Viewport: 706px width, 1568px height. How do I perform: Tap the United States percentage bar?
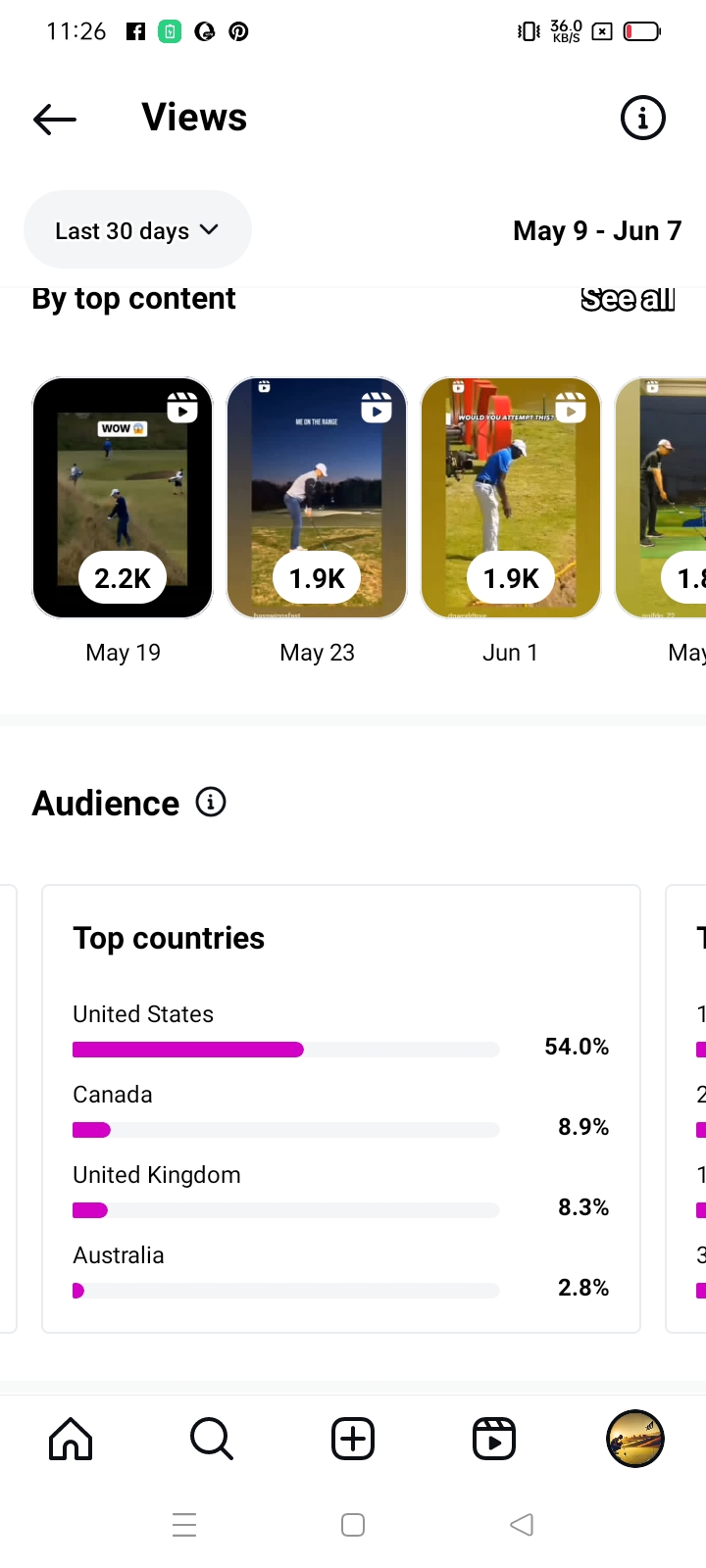pos(285,1050)
